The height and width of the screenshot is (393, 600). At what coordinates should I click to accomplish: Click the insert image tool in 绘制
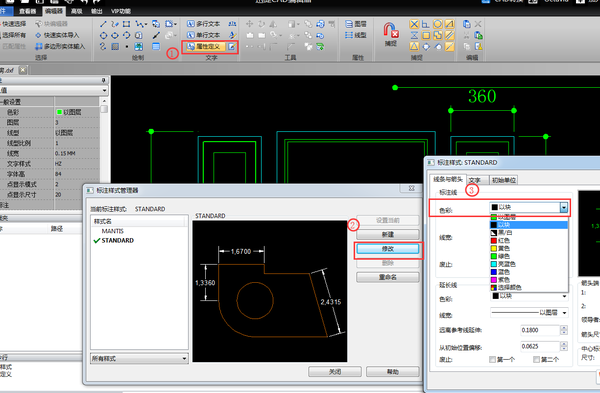pyautogui.click(x=139, y=47)
